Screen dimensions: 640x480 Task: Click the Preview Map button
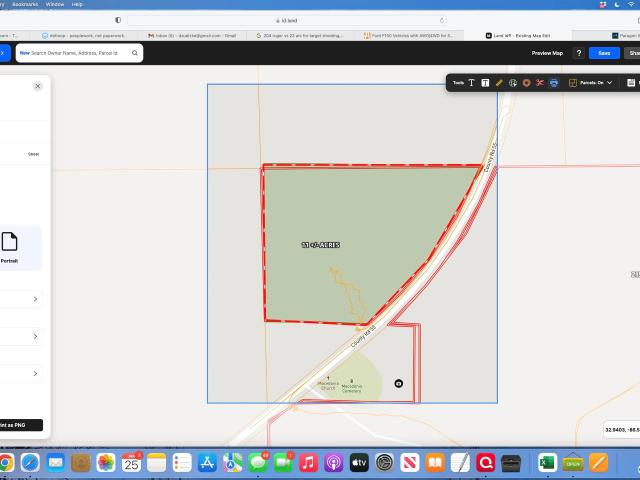click(x=547, y=53)
